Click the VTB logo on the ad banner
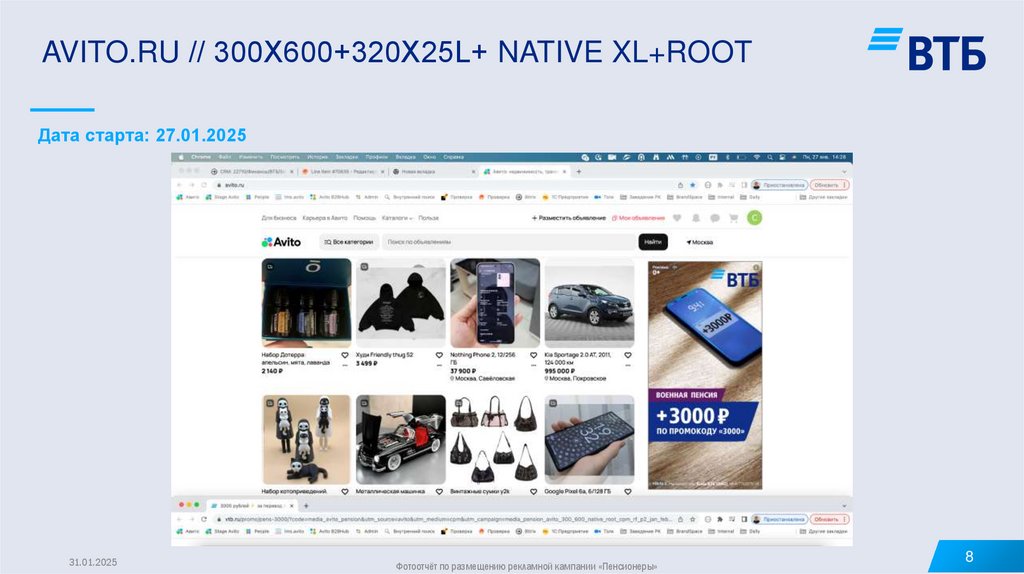The height and width of the screenshot is (574, 1024). 735,278
